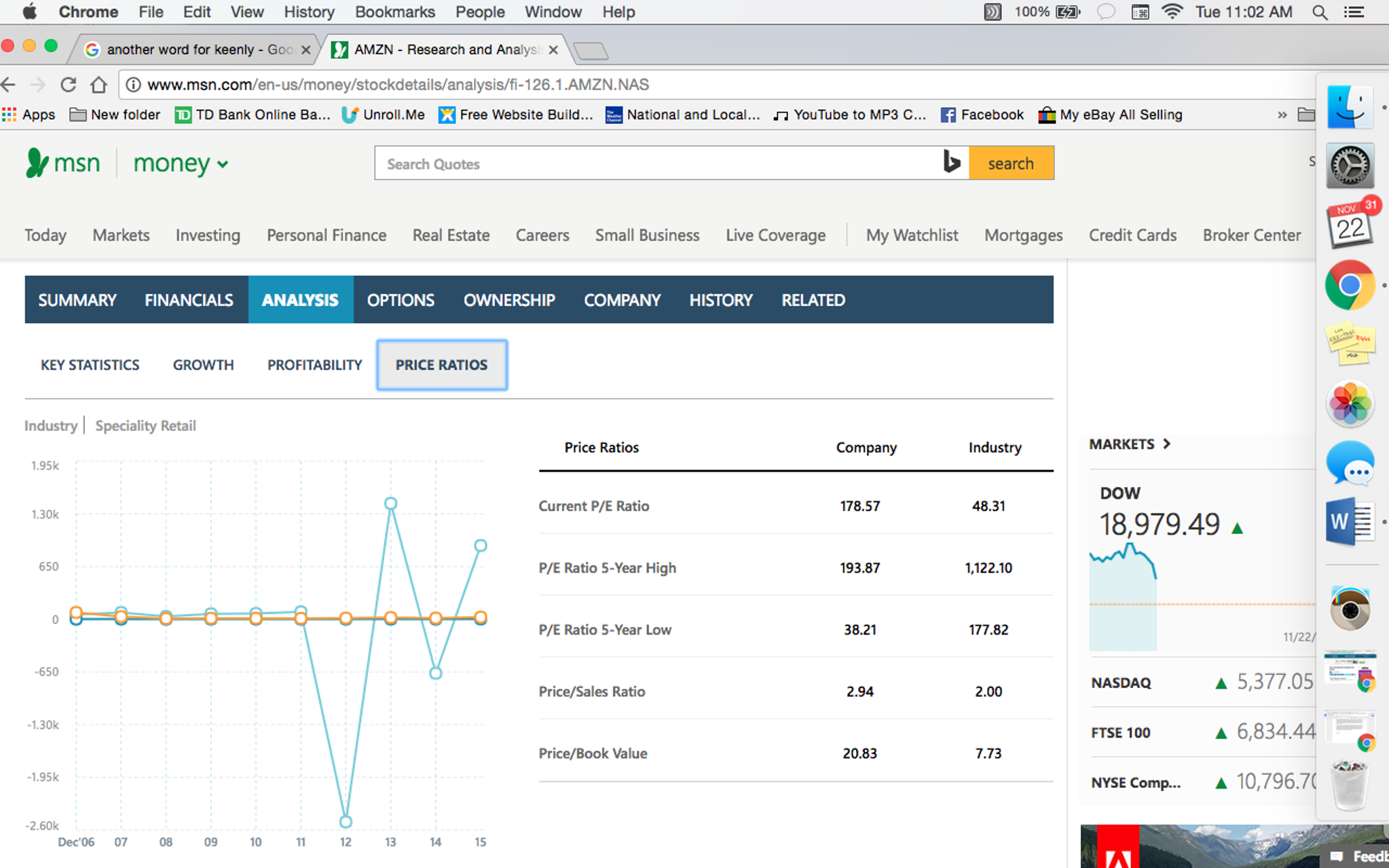Switch to the OPTIONS tab
Viewport: 1389px width, 868px height.
tap(401, 300)
